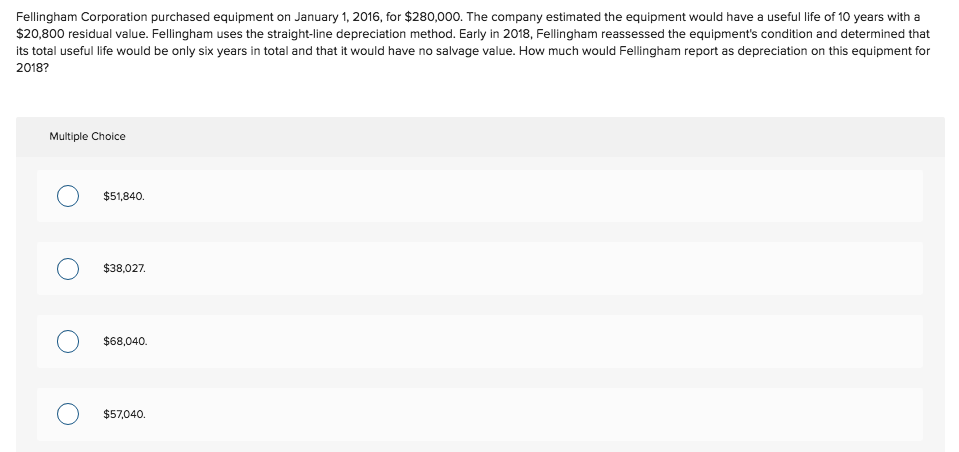Mark the $68,040 radio circle
959x452 pixels.
(67, 341)
